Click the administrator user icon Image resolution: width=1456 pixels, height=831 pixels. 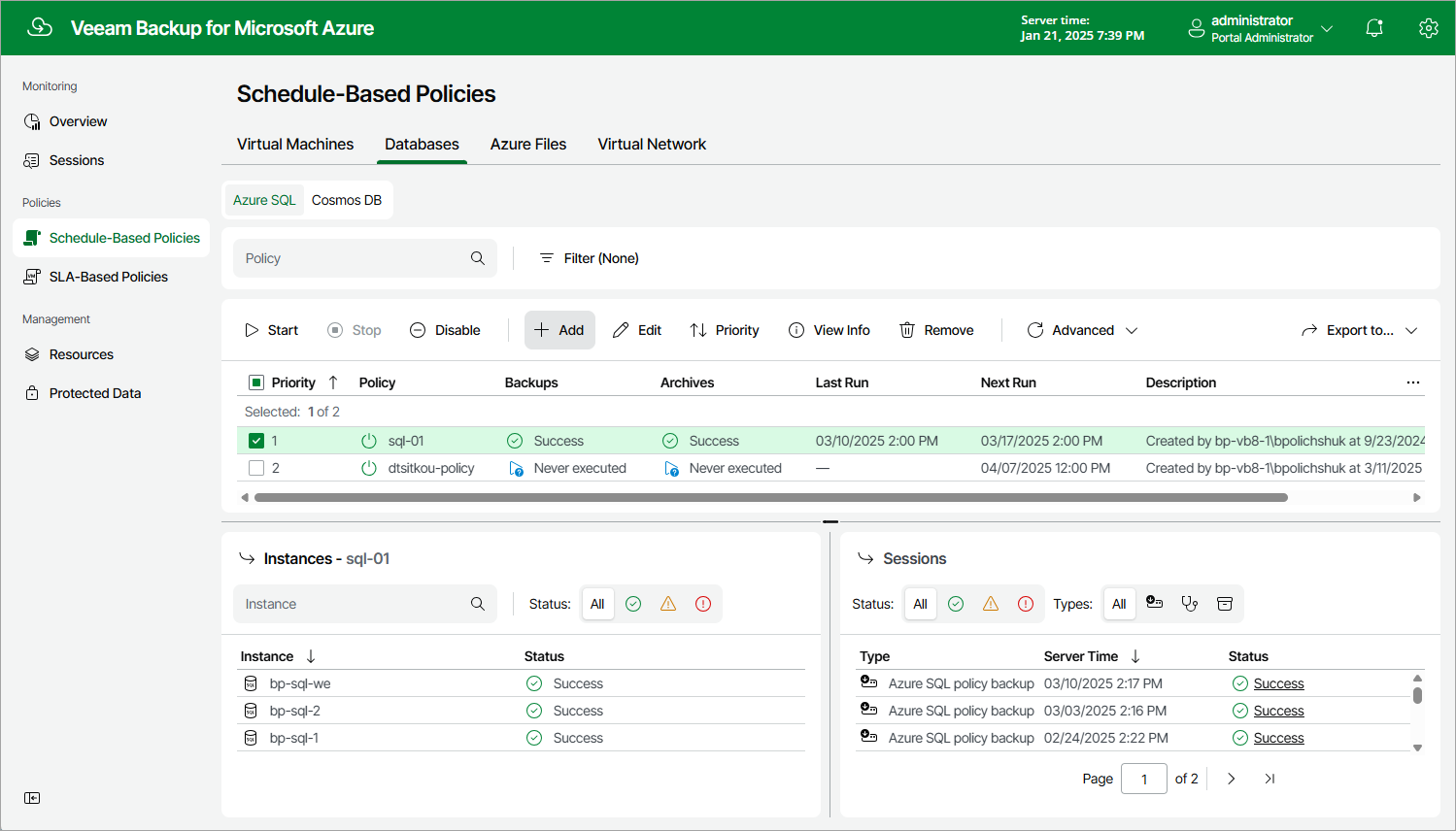click(1197, 29)
